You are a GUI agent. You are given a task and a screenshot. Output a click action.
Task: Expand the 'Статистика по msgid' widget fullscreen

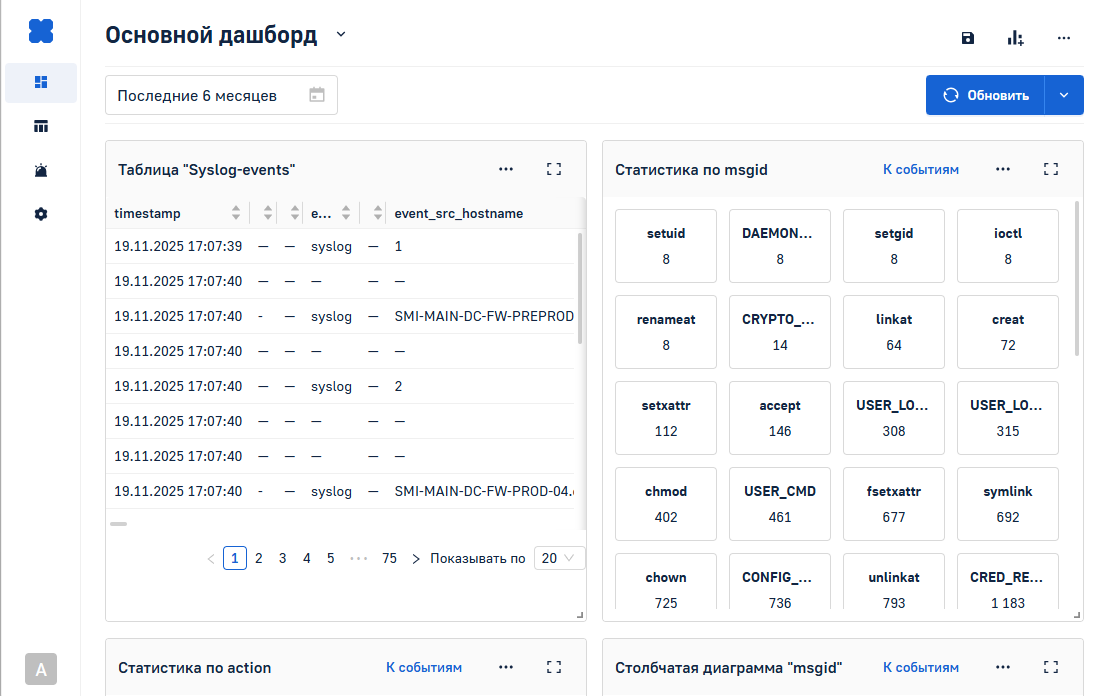pyautogui.click(x=1050, y=169)
